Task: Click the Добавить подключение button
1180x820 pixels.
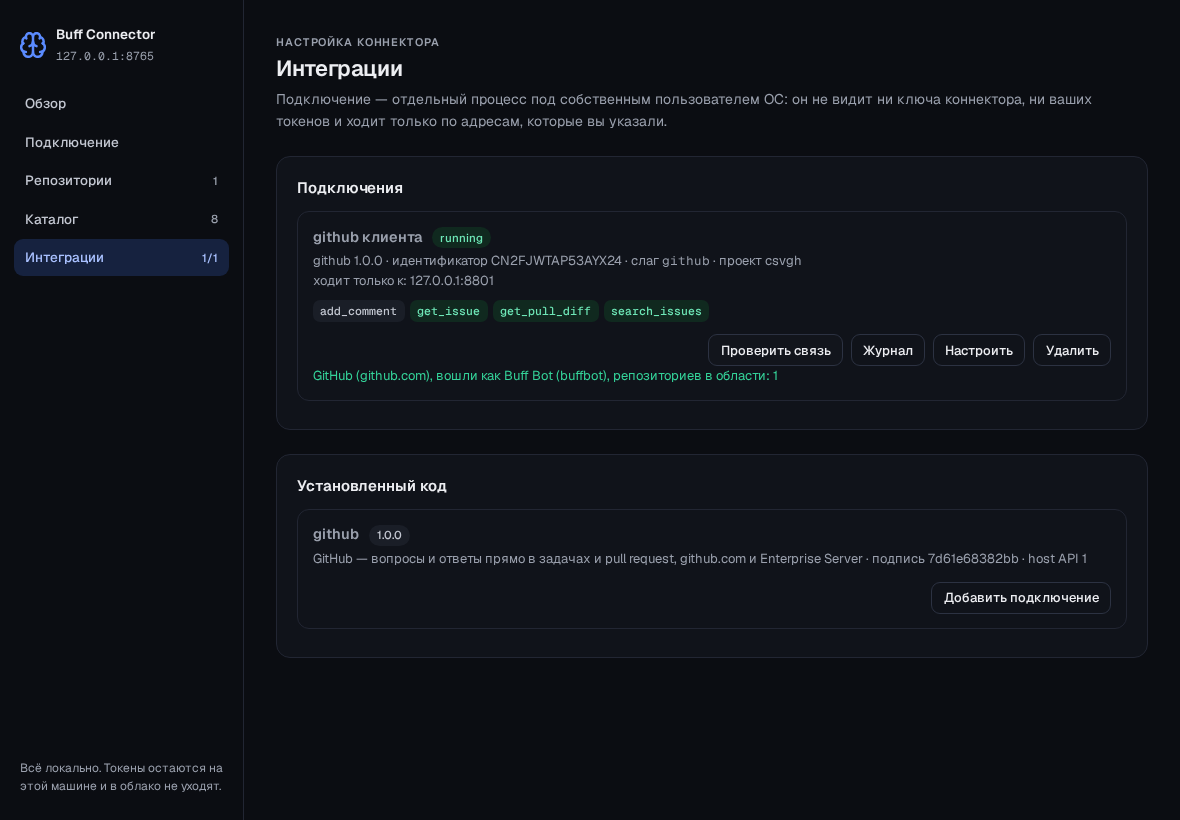Action: pos(1020,598)
